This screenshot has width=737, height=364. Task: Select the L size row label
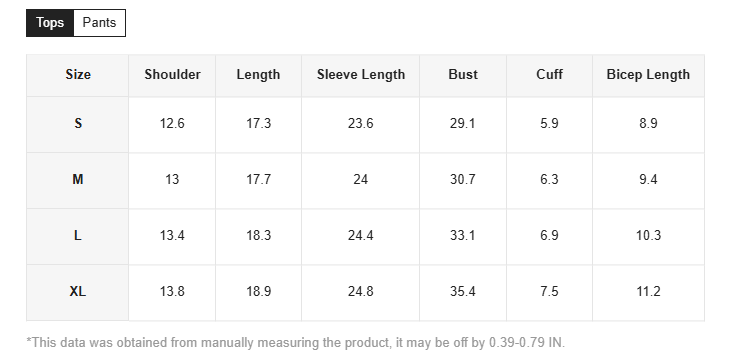click(x=78, y=236)
